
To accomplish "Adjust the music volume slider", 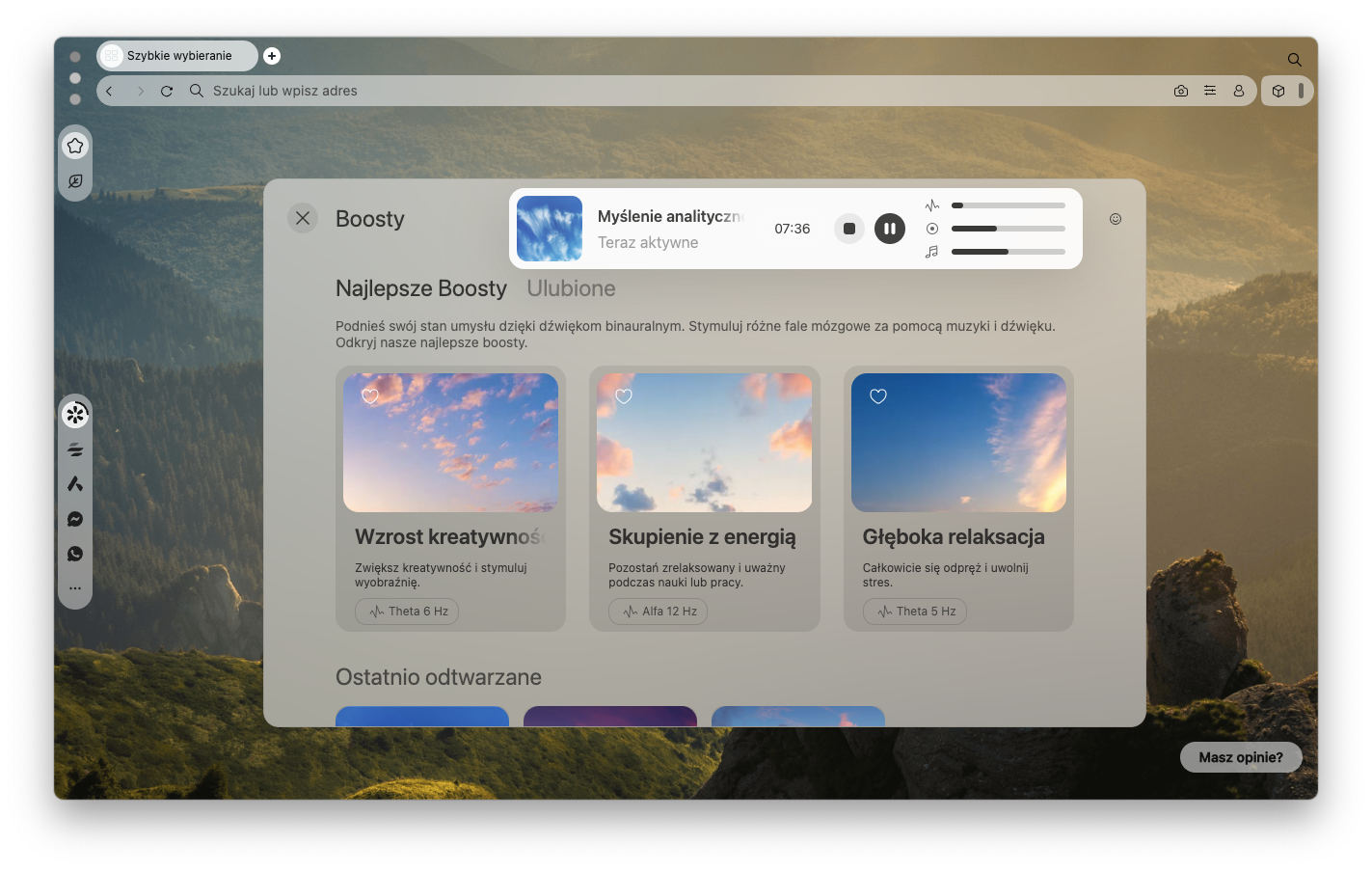I will 1008,252.
